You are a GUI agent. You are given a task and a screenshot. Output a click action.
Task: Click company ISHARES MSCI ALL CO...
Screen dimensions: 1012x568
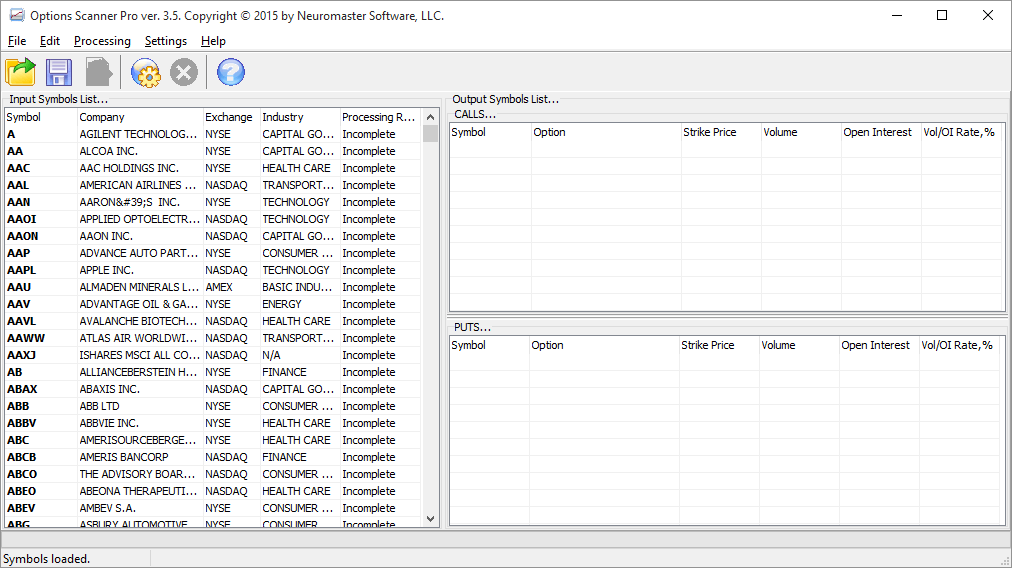click(139, 355)
